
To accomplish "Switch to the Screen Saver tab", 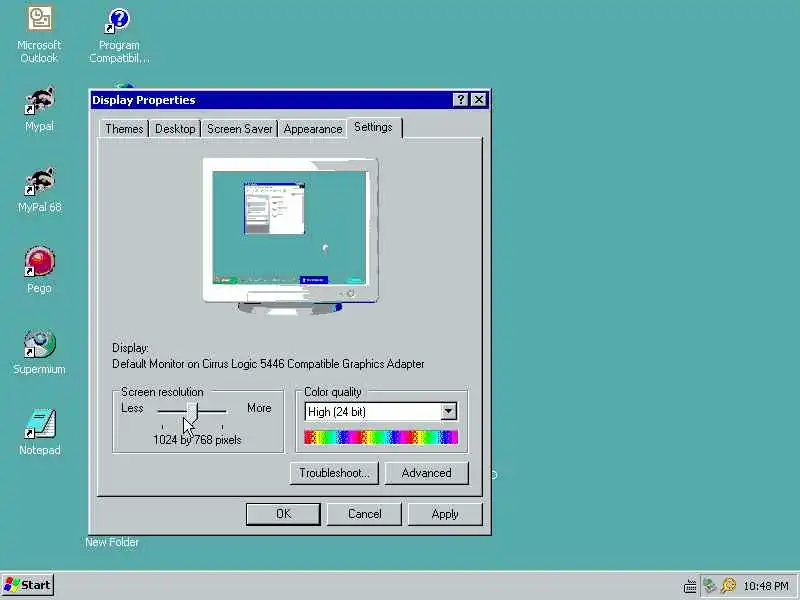I will point(239,129).
